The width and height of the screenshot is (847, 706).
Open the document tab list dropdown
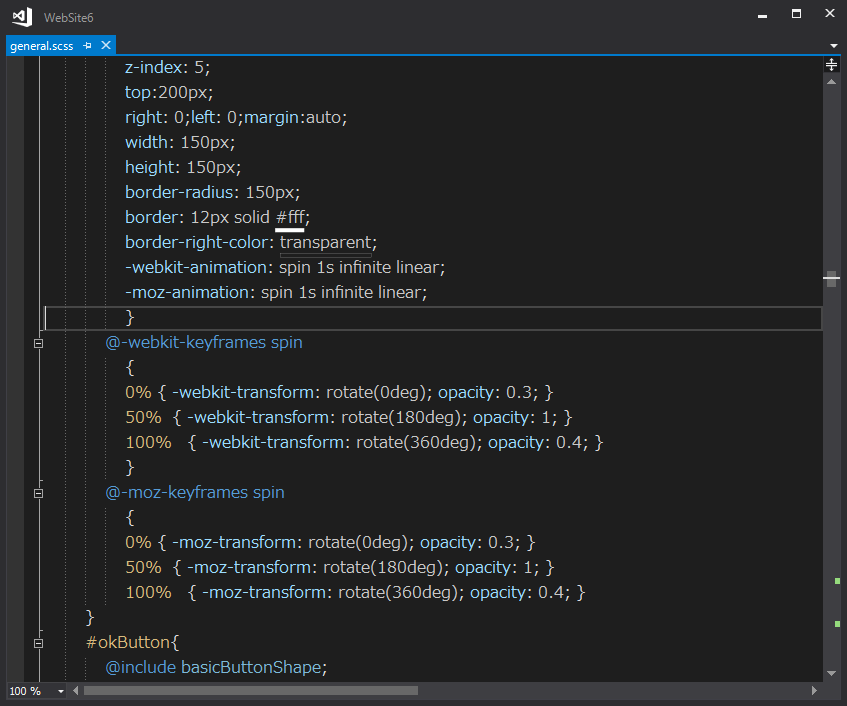(834, 46)
